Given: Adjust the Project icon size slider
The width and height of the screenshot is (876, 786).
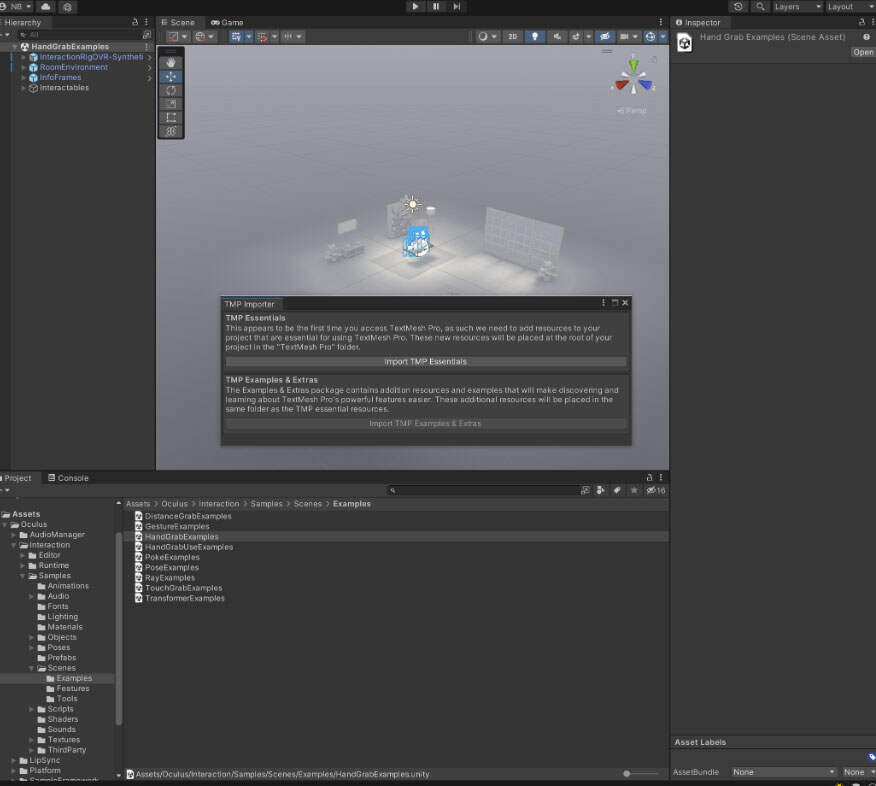Looking at the screenshot, I should coord(627,773).
